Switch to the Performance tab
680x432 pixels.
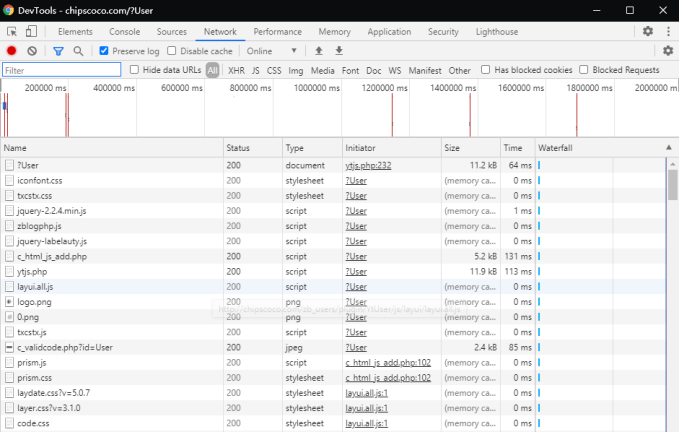[278, 32]
